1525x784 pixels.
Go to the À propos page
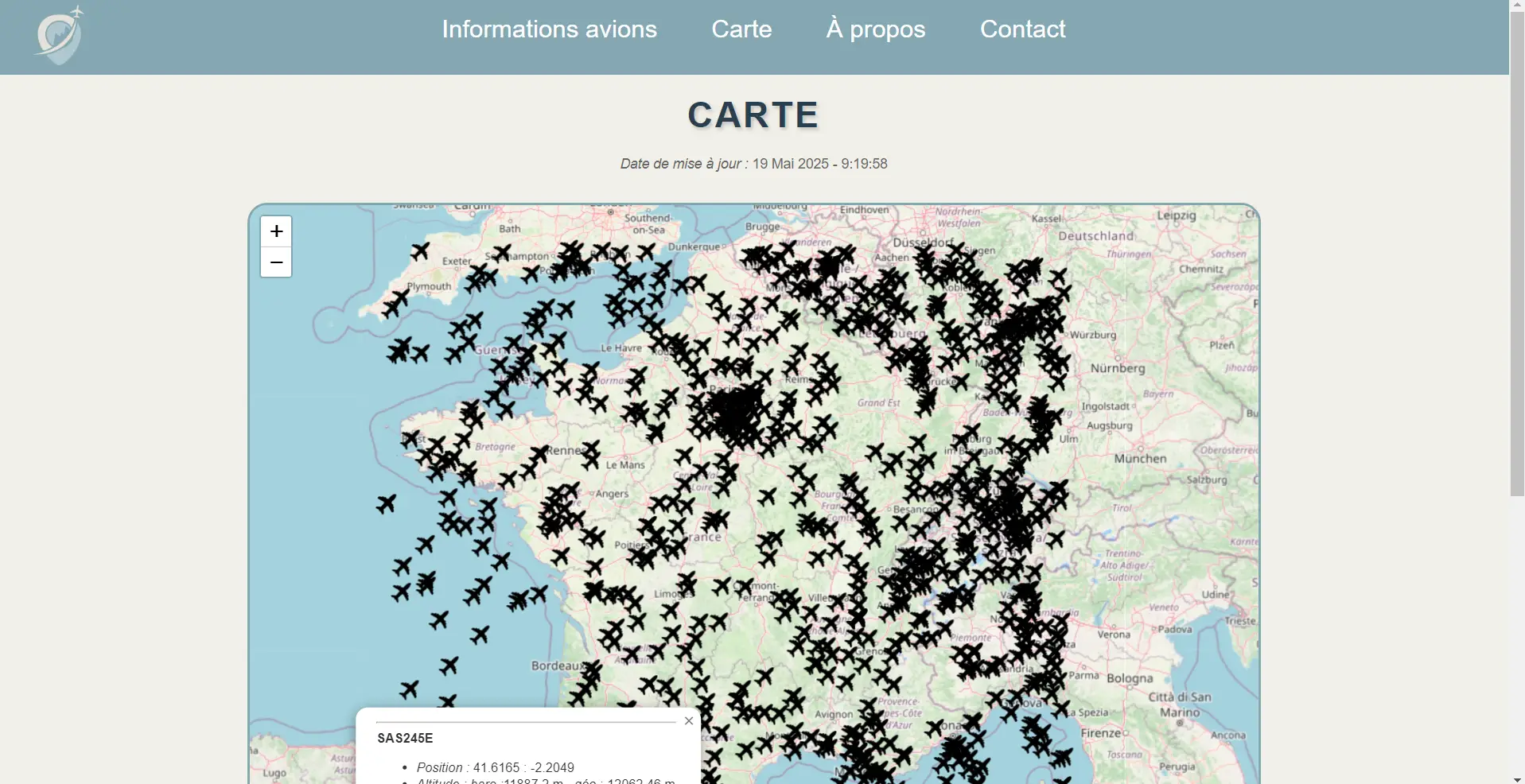point(876,29)
